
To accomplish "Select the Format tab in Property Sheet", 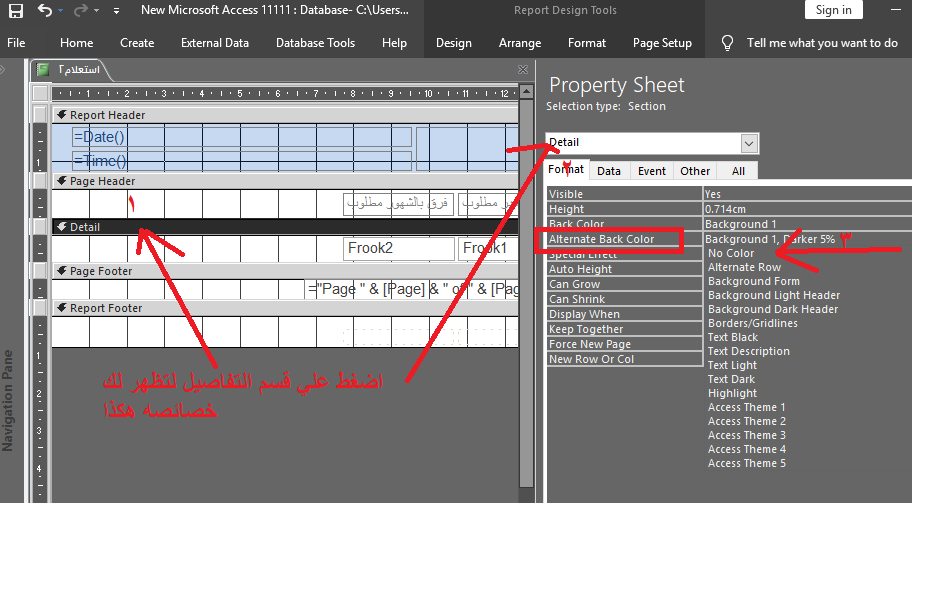I will point(566,170).
